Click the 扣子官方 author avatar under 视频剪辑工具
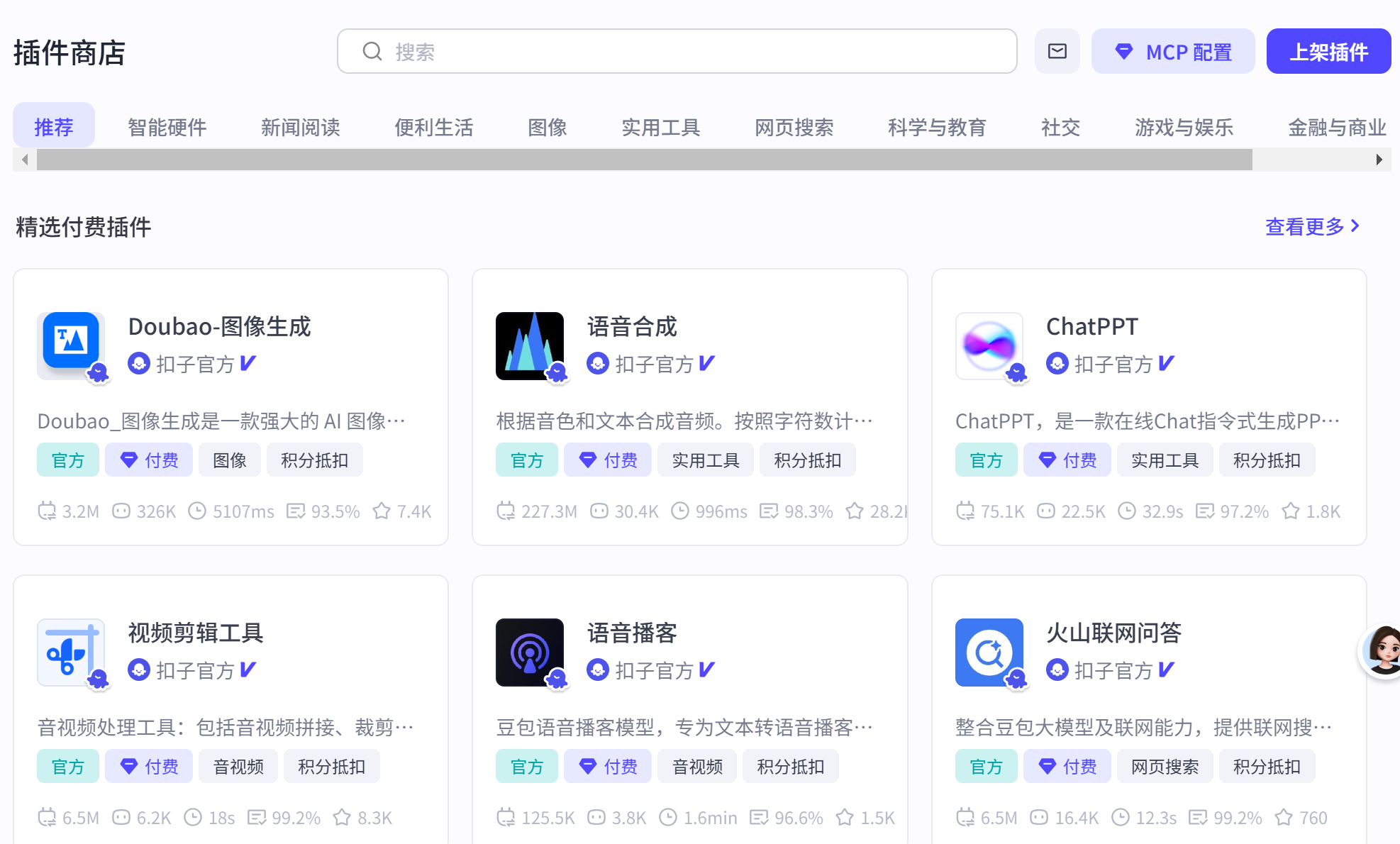The width and height of the screenshot is (1400, 844). pyautogui.click(x=139, y=670)
